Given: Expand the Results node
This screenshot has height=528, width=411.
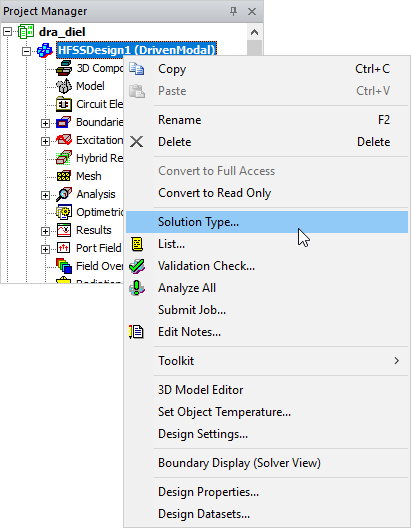Looking at the screenshot, I should 45,231.
